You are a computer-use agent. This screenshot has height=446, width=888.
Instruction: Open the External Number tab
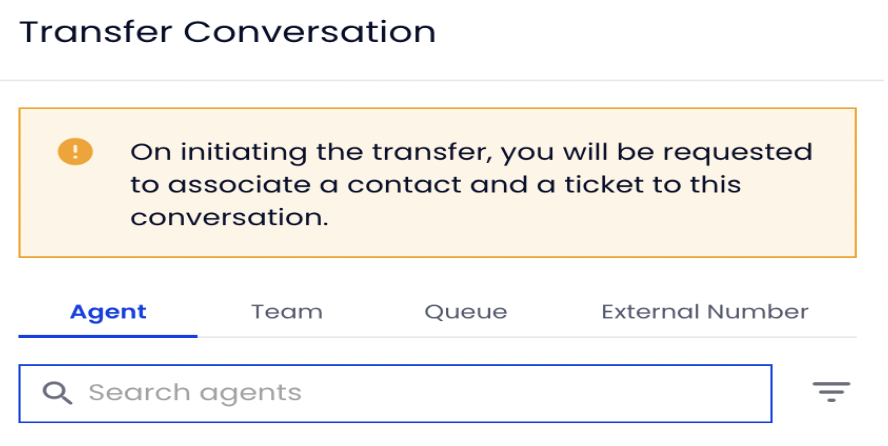point(705,312)
